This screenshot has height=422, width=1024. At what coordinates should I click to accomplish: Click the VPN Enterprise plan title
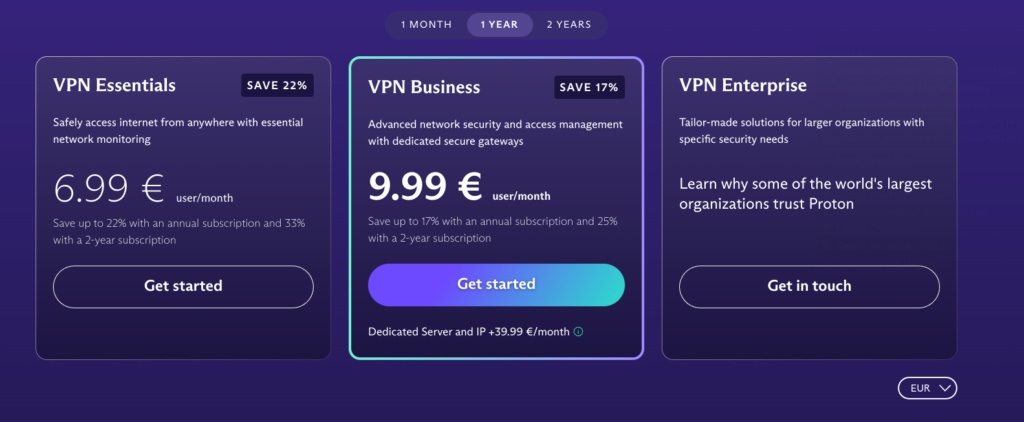tap(743, 85)
